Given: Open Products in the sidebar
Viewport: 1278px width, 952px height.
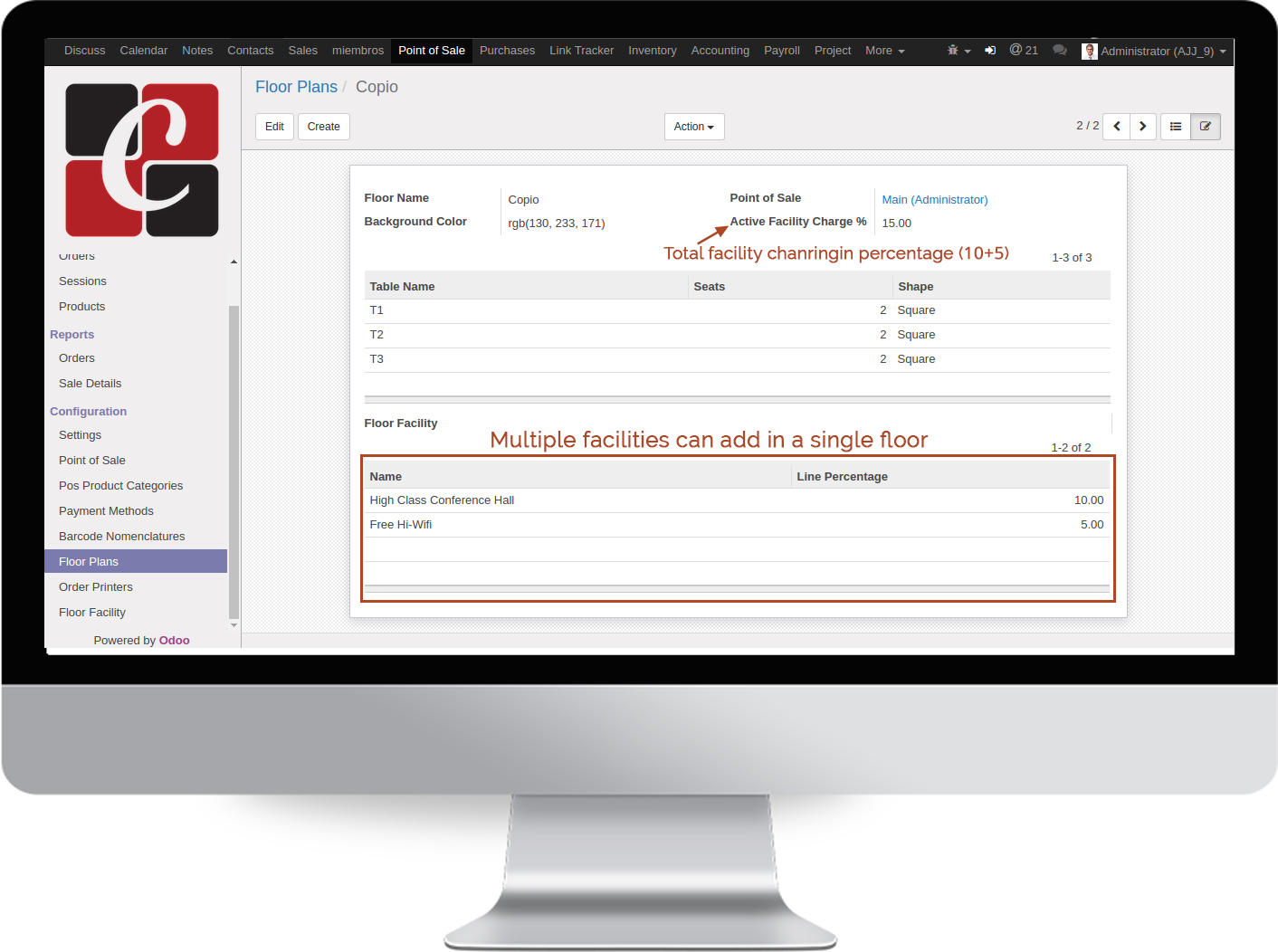Looking at the screenshot, I should (82, 307).
